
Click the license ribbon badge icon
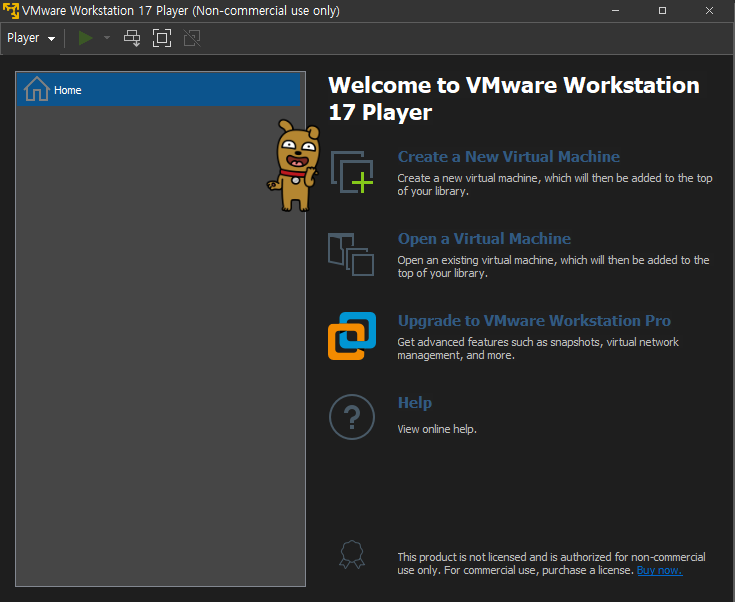click(352, 555)
